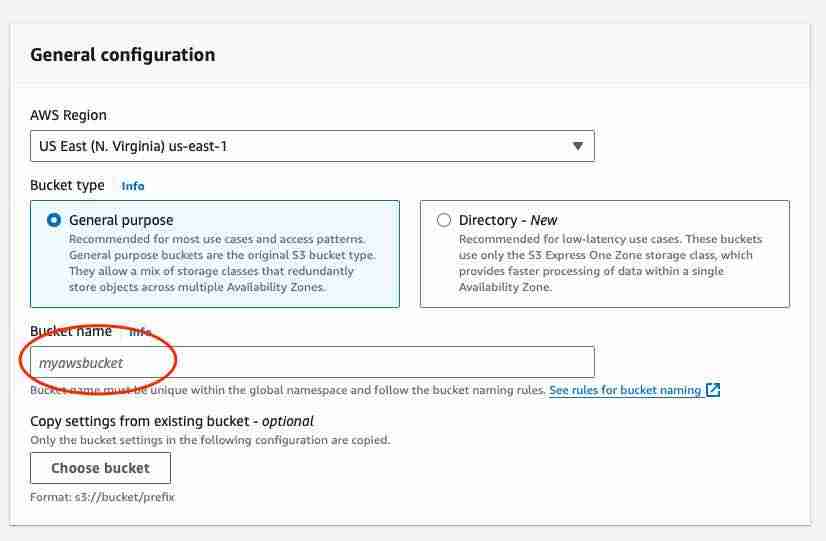Click the AWS Region label
This screenshot has width=826, height=541.
pyautogui.click(x=68, y=115)
